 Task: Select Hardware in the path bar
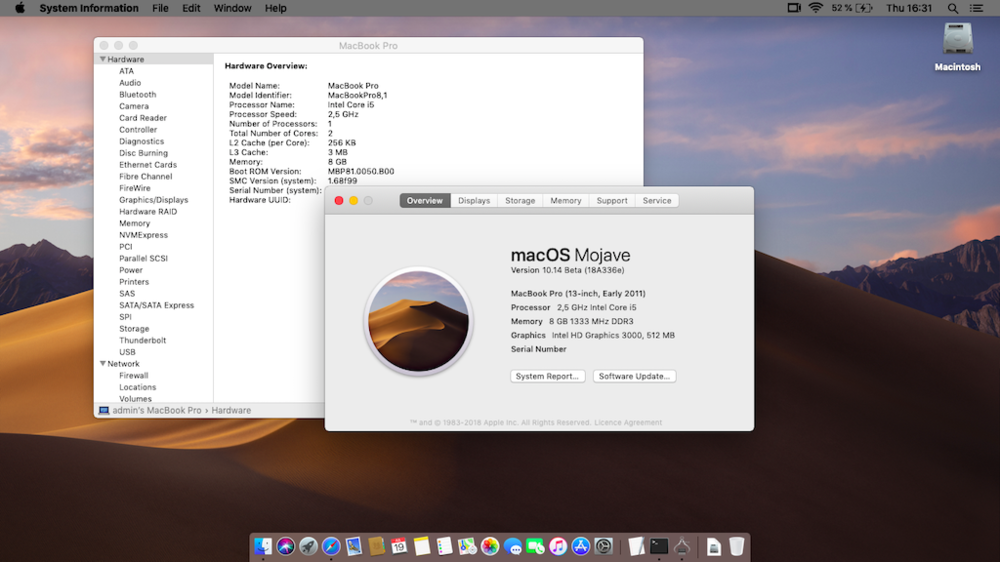click(x=231, y=410)
